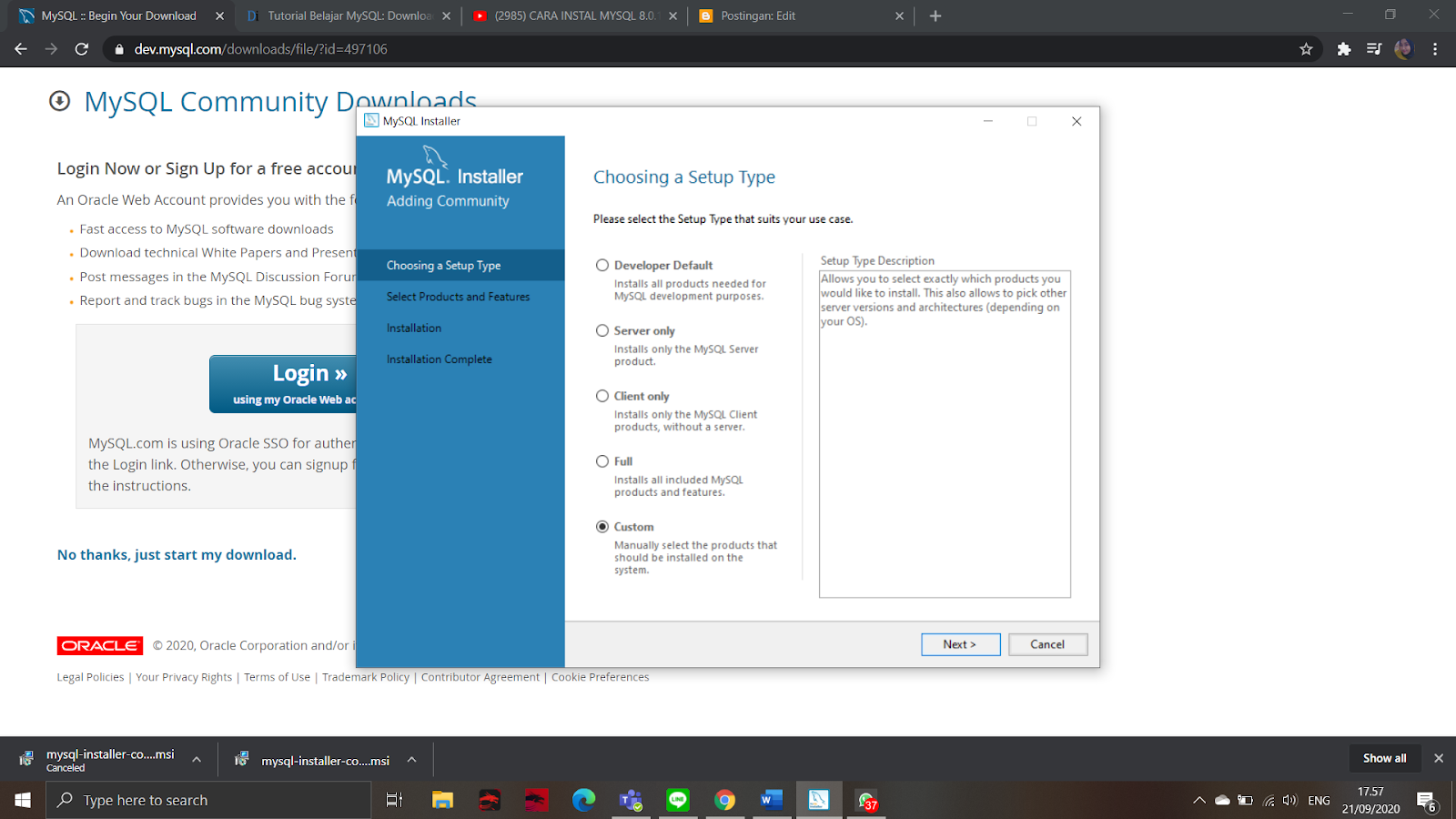Select the Developer Default setup type
Viewport: 1456px width, 819px height.
[602, 266]
